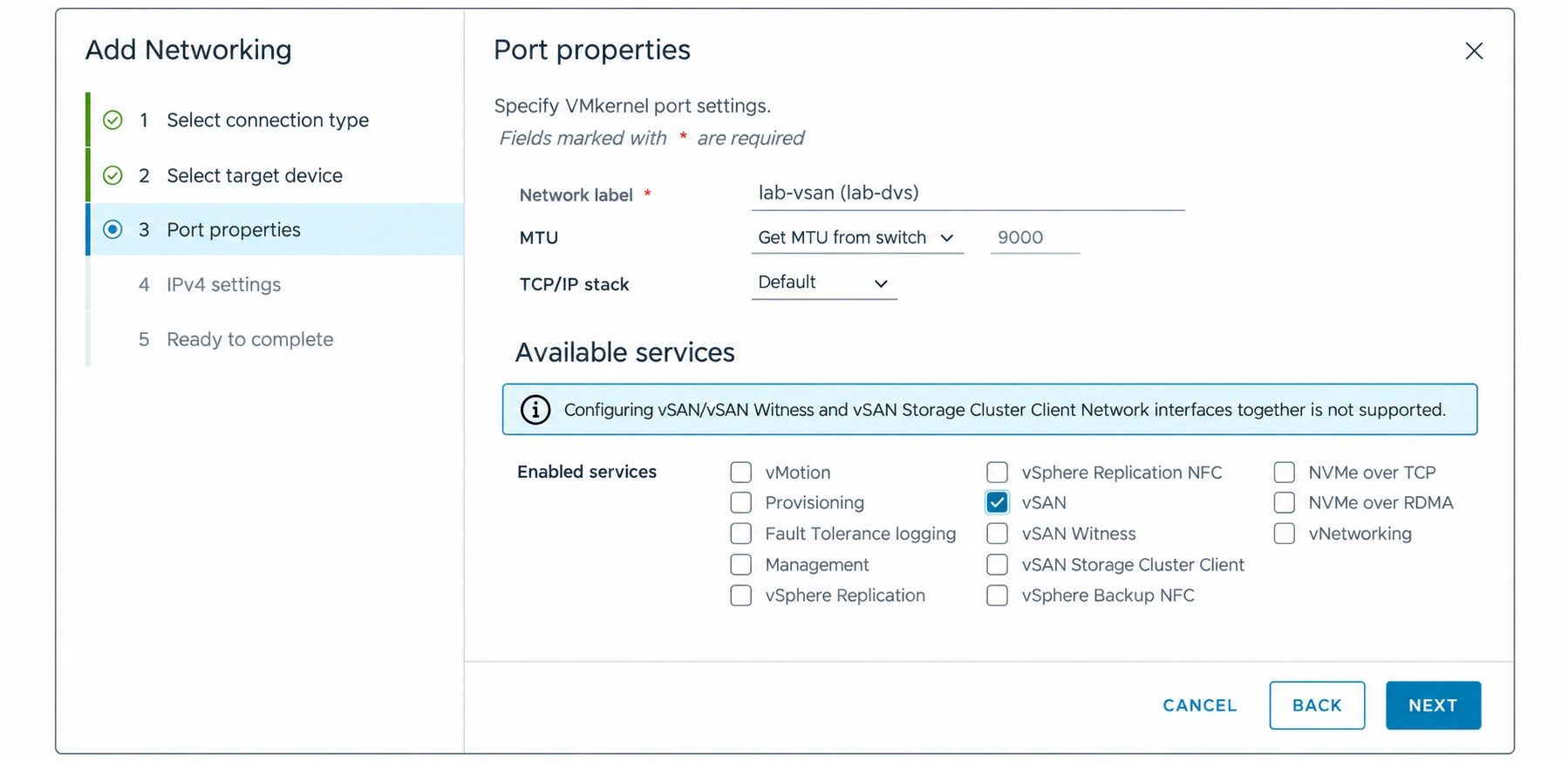Go to step 1 Select connection type
Image resolution: width=1568 pixels, height=763 pixels.
point(275,119)
